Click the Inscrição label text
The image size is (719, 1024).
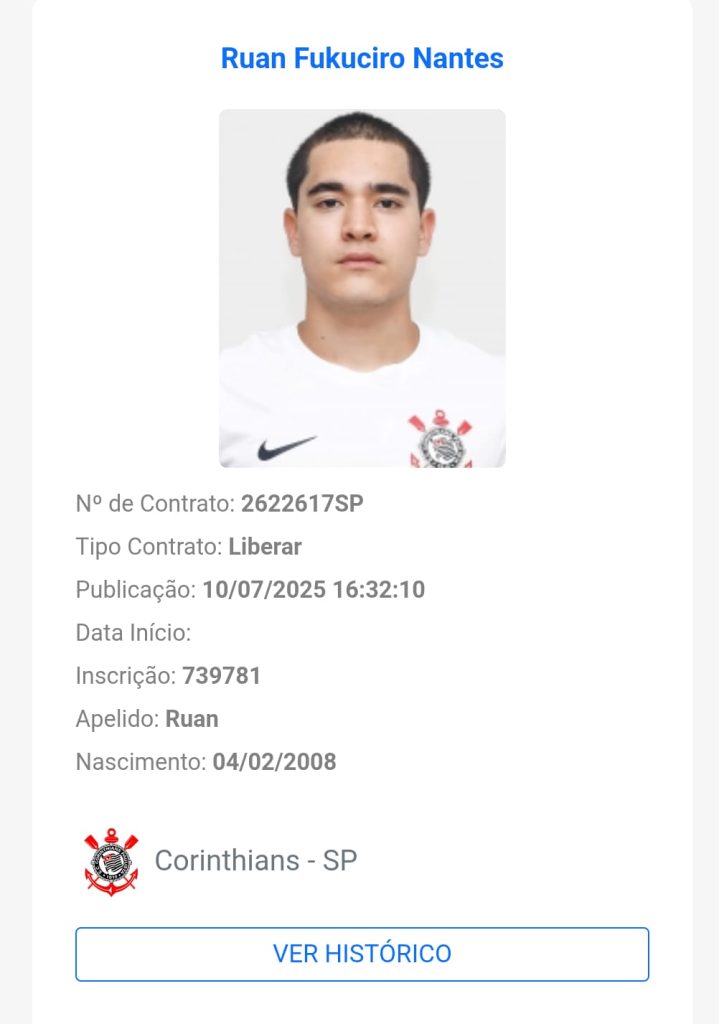tap(126, 676)
